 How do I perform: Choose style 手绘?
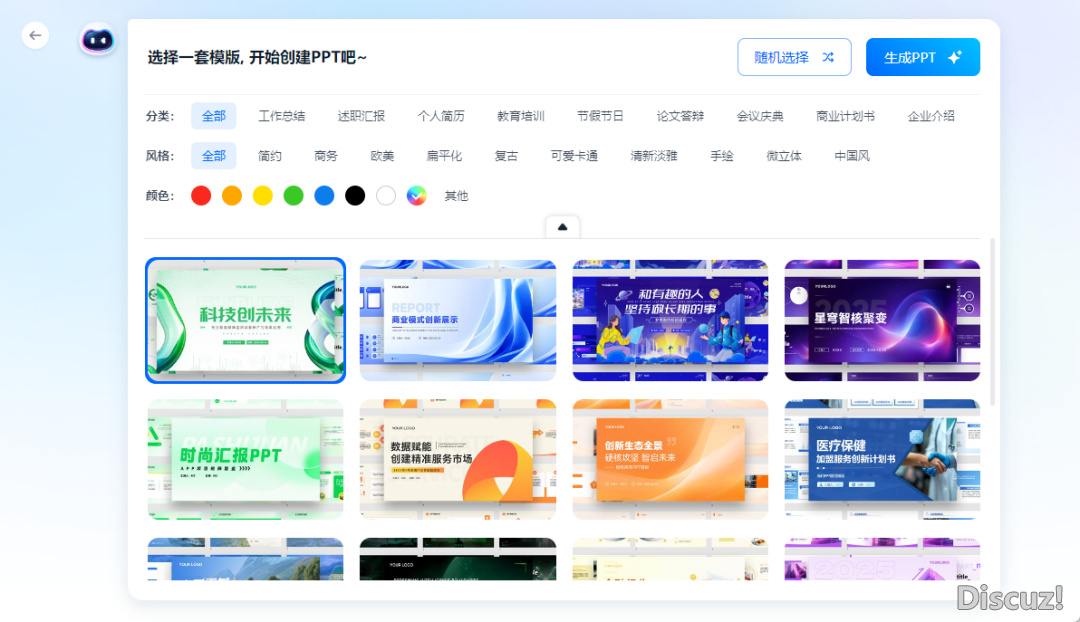coord(722,156)
